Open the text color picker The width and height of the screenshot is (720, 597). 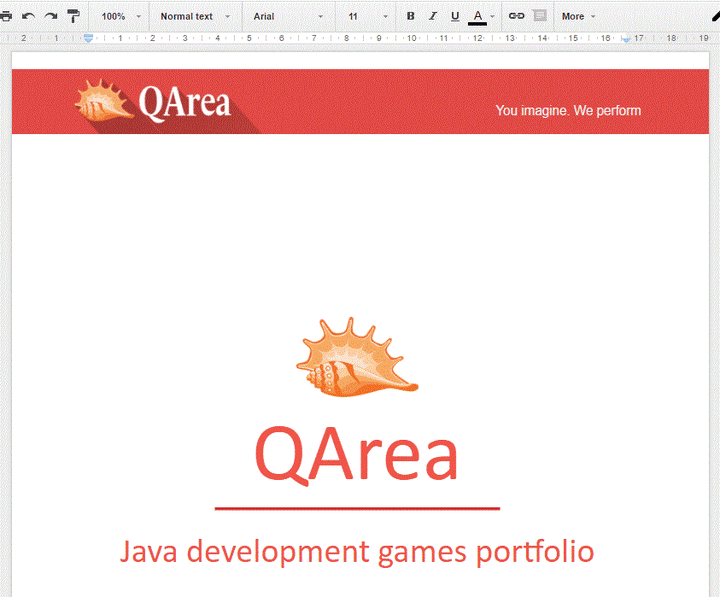(x=481, y=17)
